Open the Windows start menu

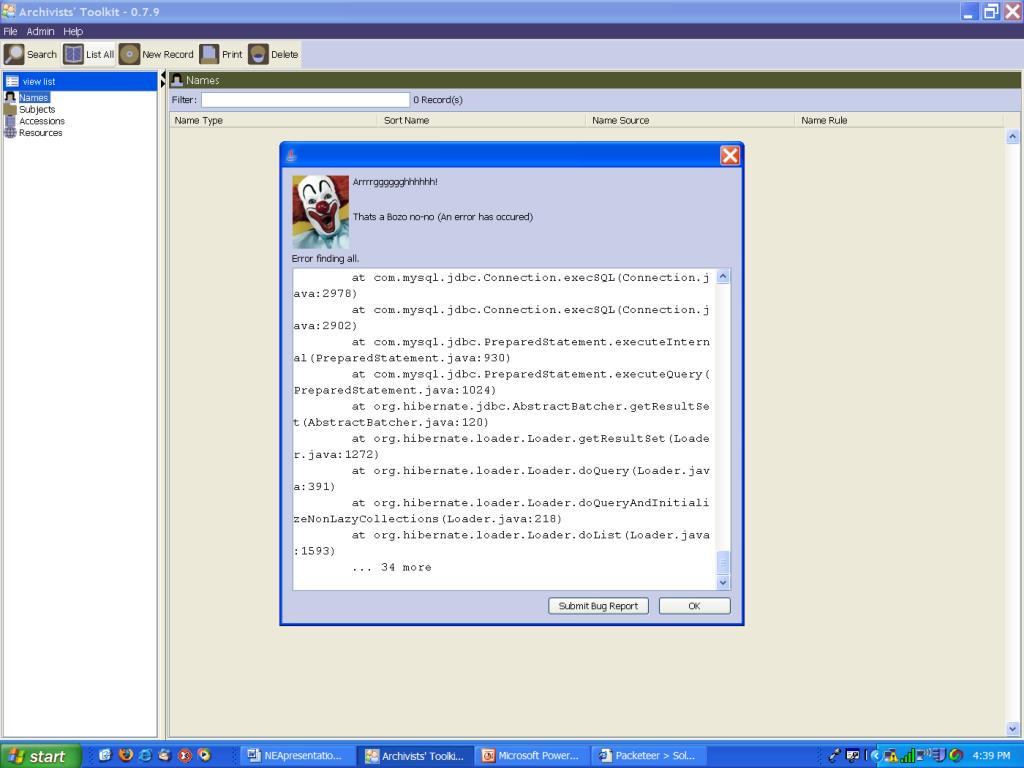(x=39, y=756)
